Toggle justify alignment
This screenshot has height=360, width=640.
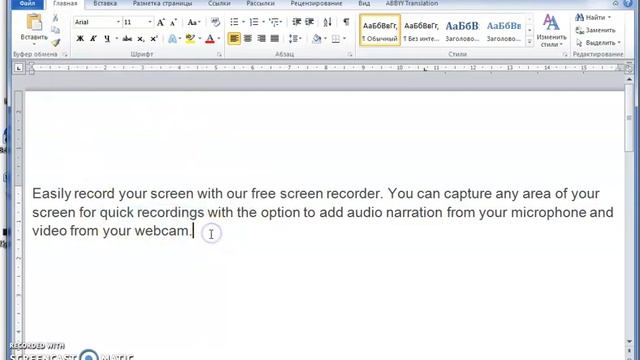point(275,39)
